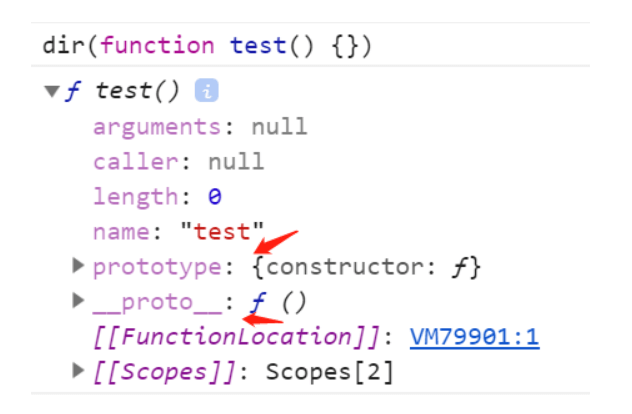Click the __proto__ property name
The image size is (632, 414).
(x=157, y=303)
